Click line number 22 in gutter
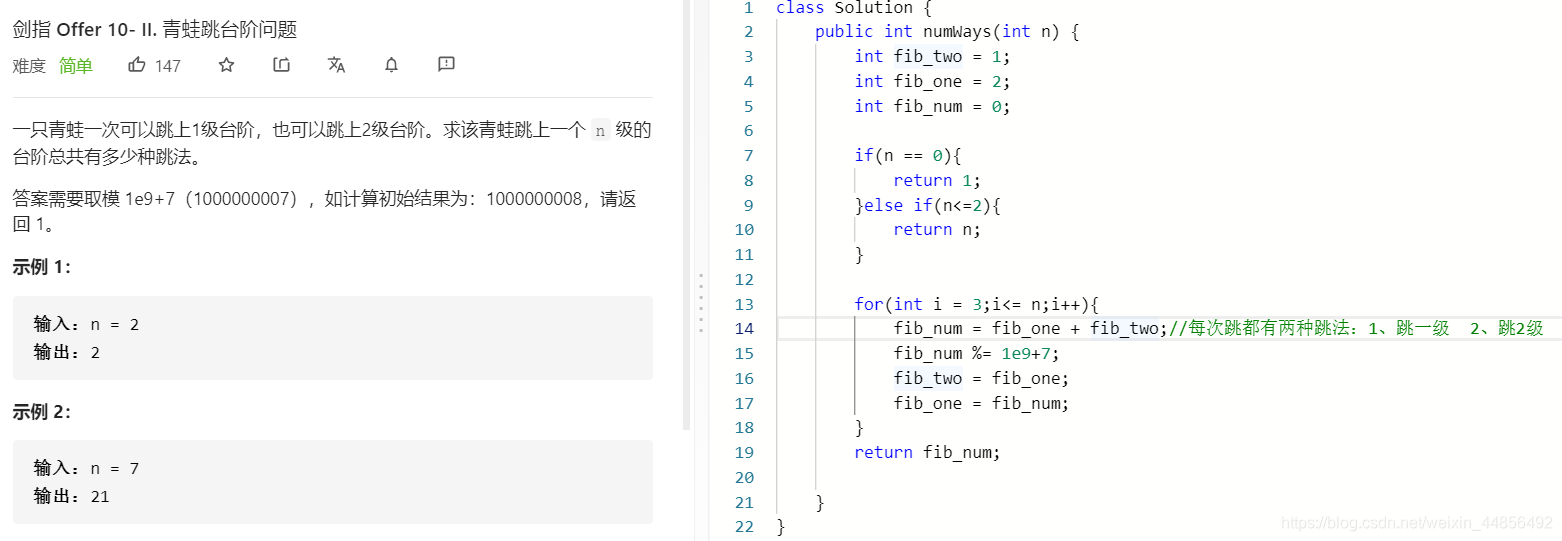This screenshot has height=541, width=1562. click(743, 526)
